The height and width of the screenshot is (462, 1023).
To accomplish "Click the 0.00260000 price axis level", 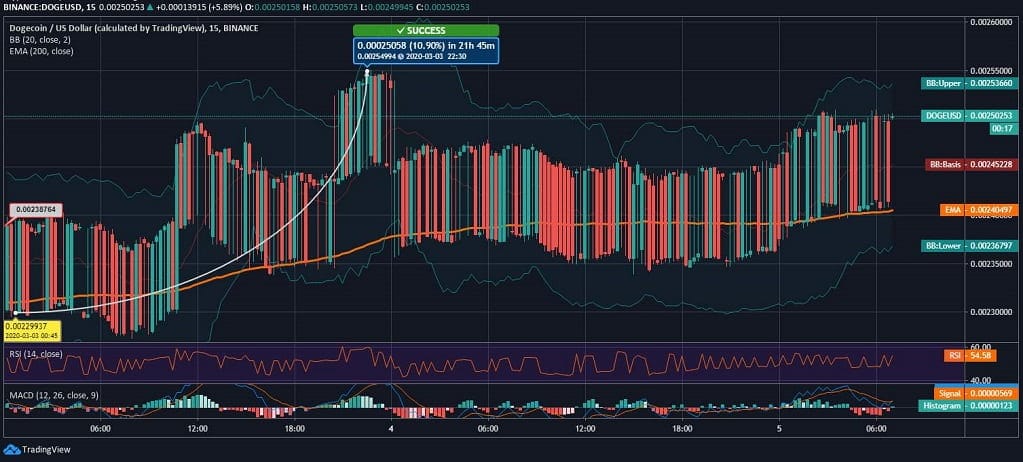I will [992, 22].
